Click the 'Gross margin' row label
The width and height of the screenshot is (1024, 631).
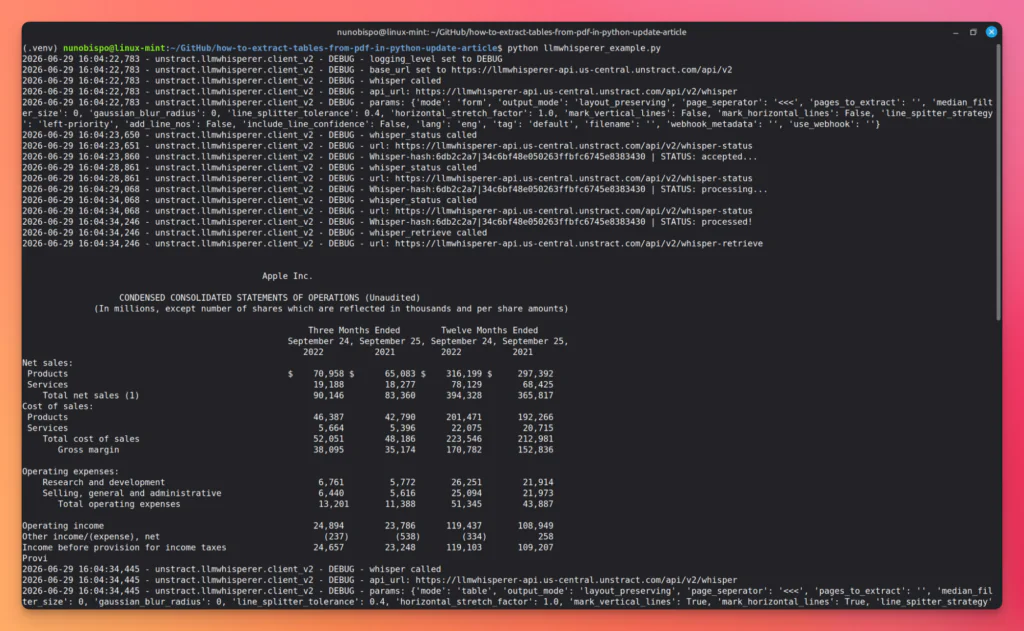coord(88,450)
